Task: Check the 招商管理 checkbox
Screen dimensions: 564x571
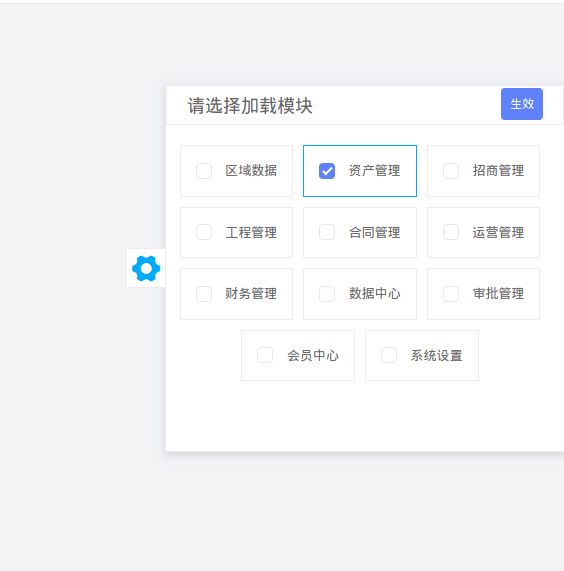Action: [x=451, y=171]
